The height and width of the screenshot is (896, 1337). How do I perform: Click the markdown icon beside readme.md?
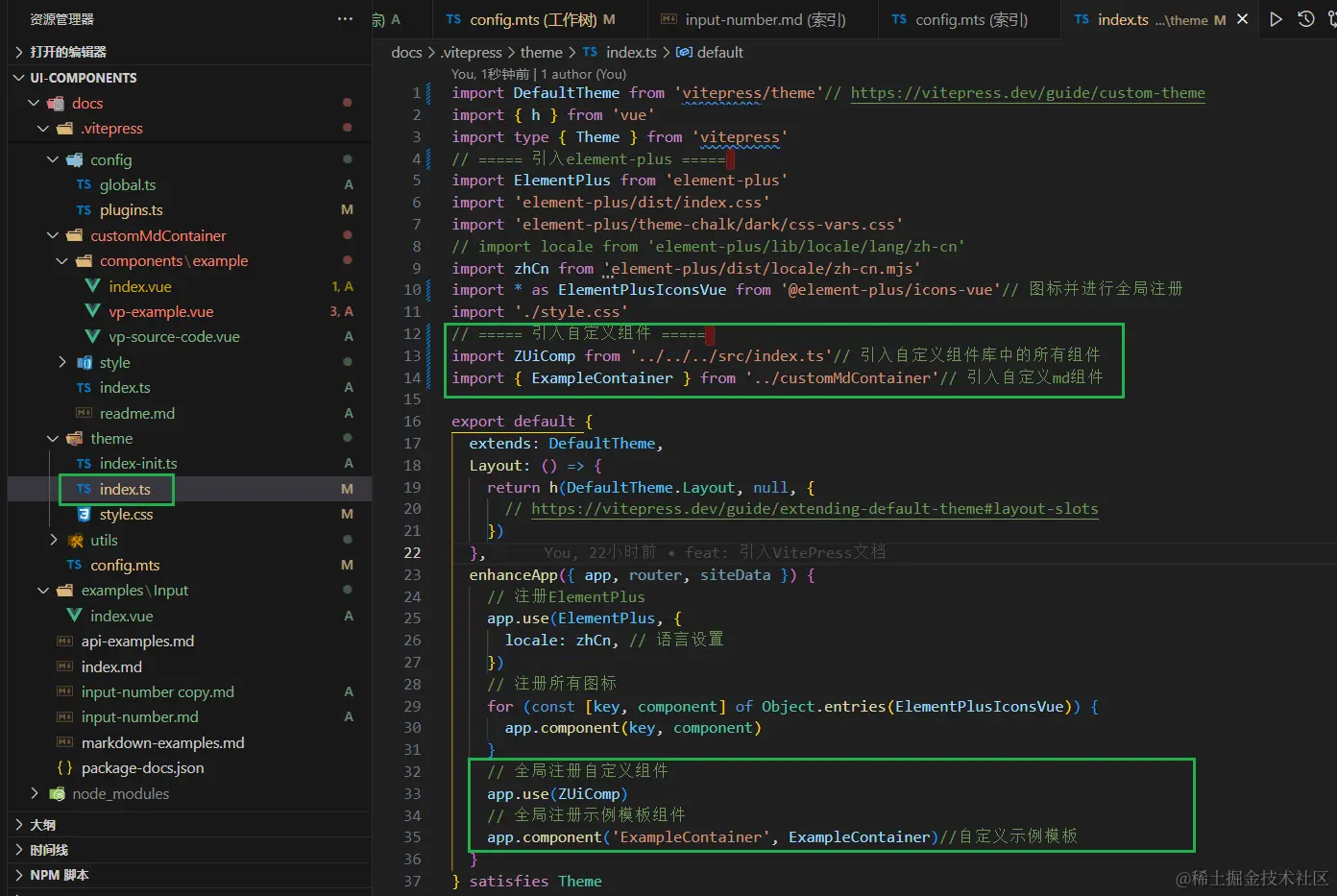pyautogui.click(x=84, y=413)
